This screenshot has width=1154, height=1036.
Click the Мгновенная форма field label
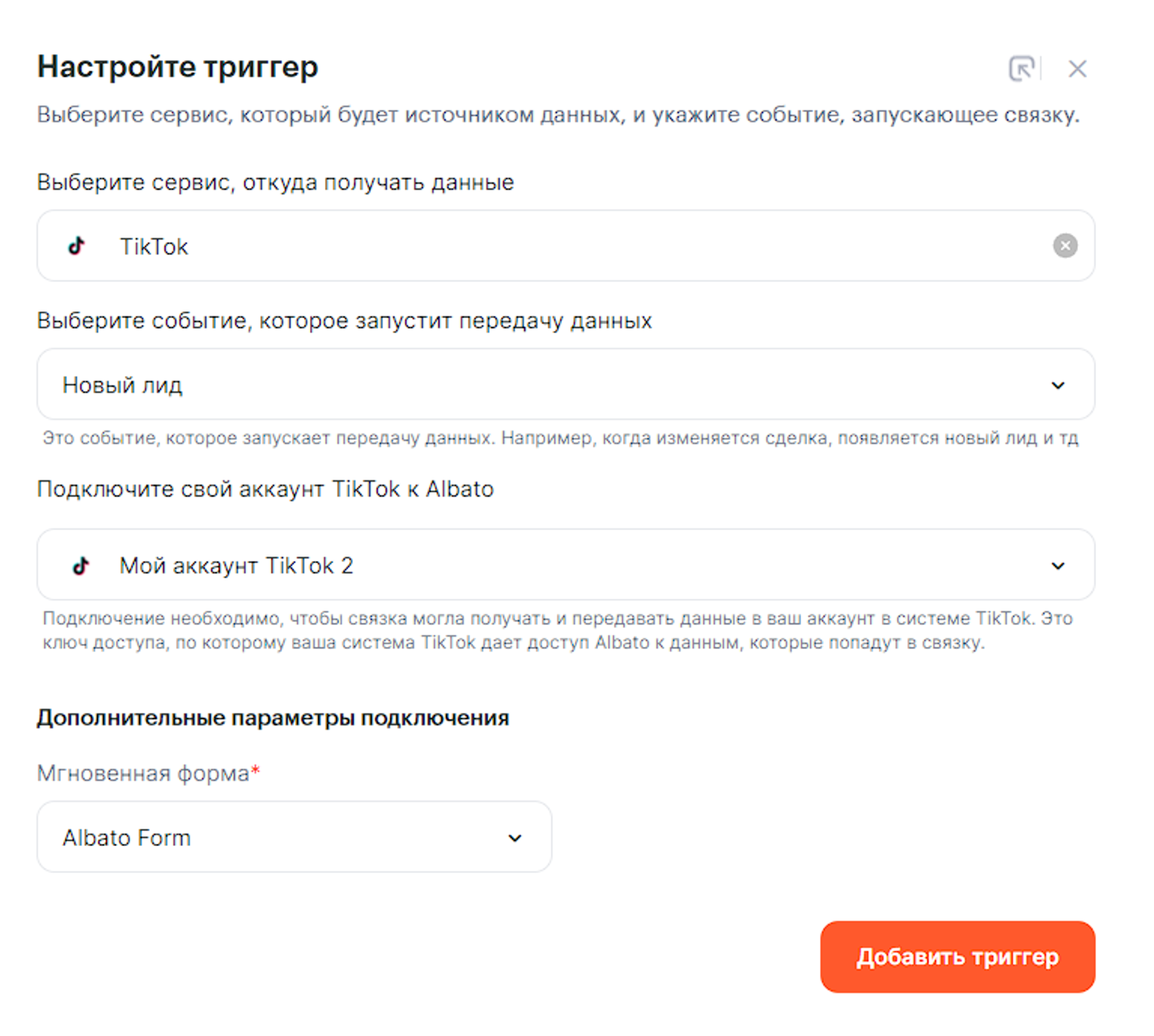coord(143,774)
